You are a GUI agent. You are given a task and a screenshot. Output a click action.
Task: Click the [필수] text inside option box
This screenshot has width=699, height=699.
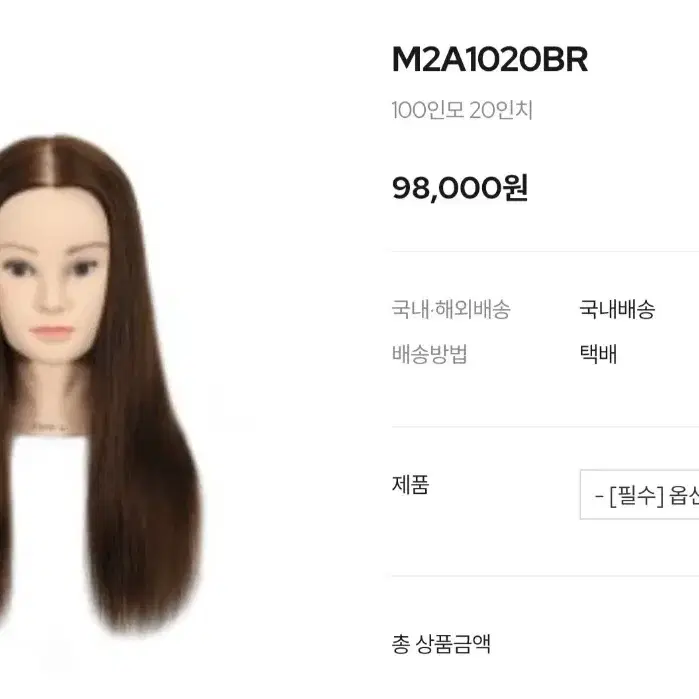[637, 495]
